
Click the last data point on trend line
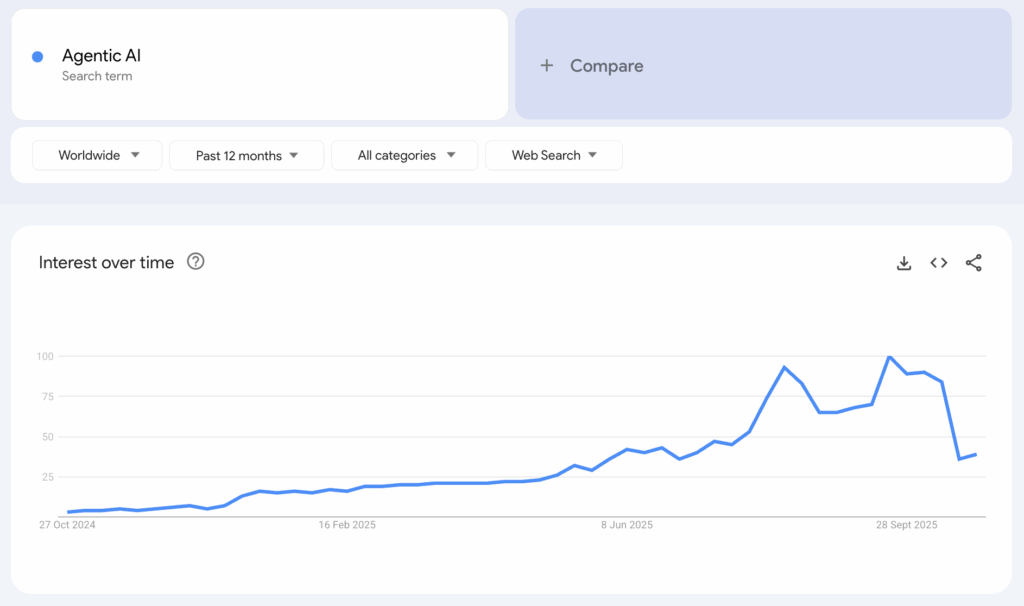976,454
